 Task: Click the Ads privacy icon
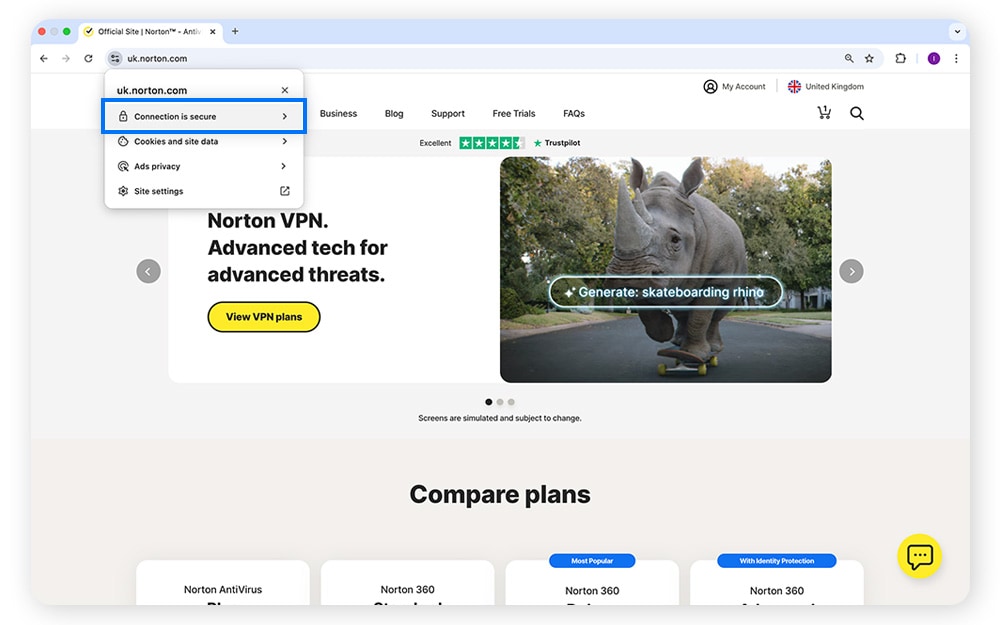click(x=123, y=166)
